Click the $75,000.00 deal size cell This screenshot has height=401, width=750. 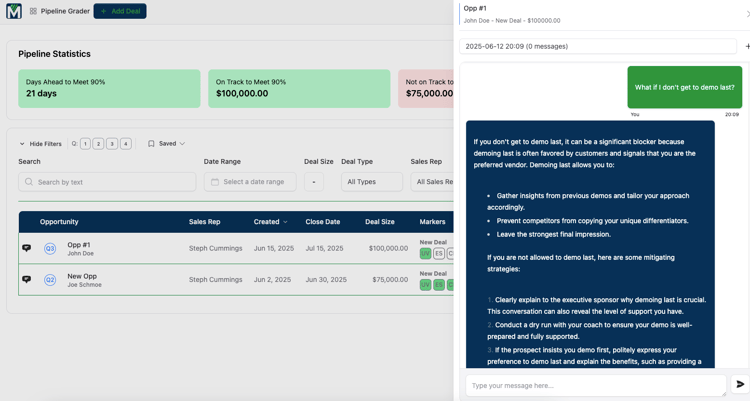390,279
